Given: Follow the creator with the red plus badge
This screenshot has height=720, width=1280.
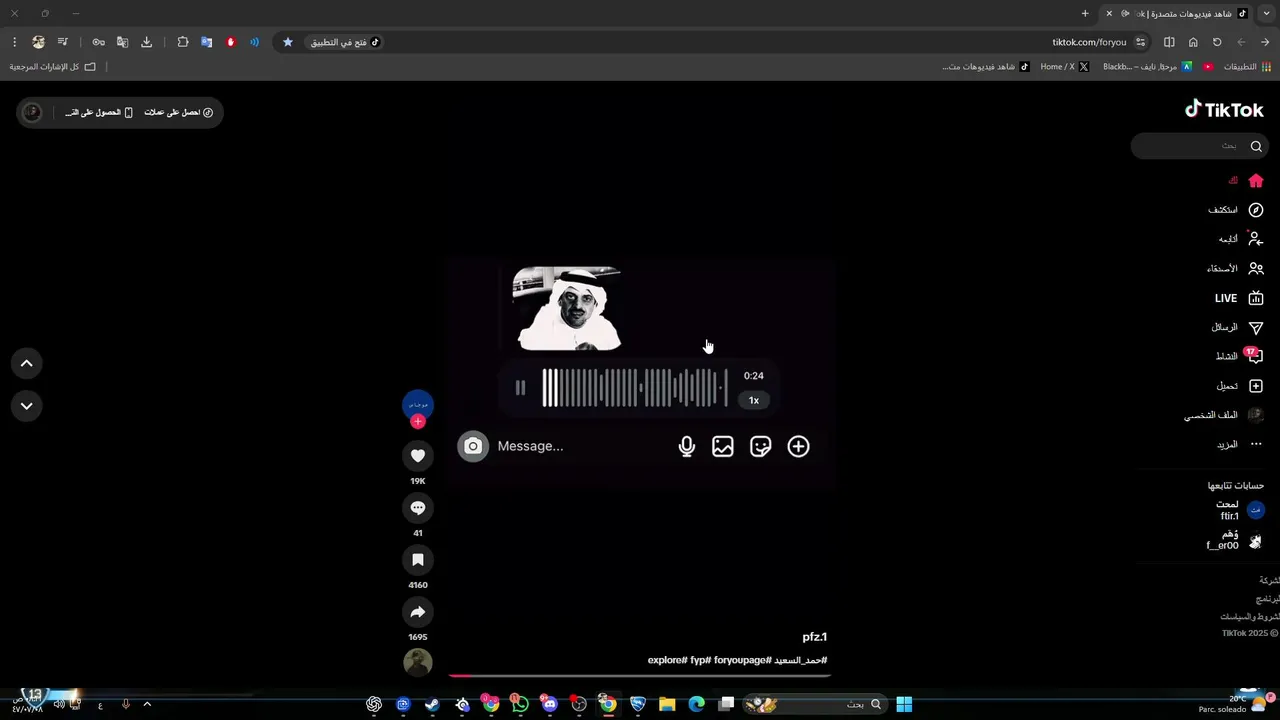Looking at the screenshot, I should [418, 422].
